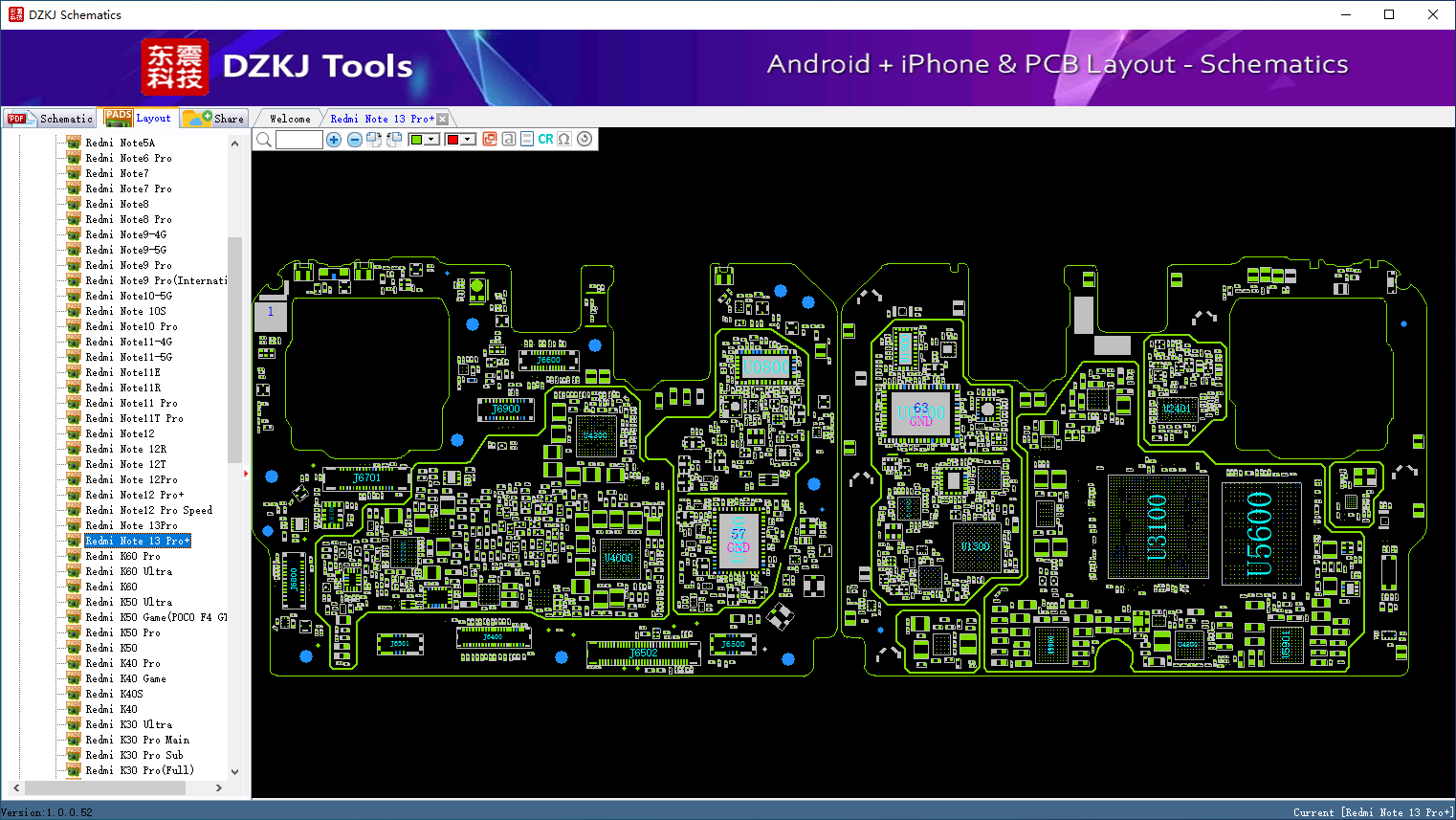Screen dimensions: 1456x820
Task: Zoom out with the blue minus button
Action: pos(355,140)
